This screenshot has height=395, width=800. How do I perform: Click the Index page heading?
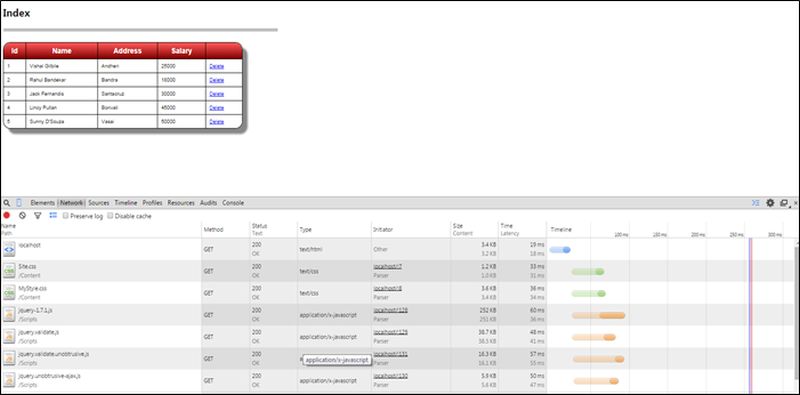[16, 14]
